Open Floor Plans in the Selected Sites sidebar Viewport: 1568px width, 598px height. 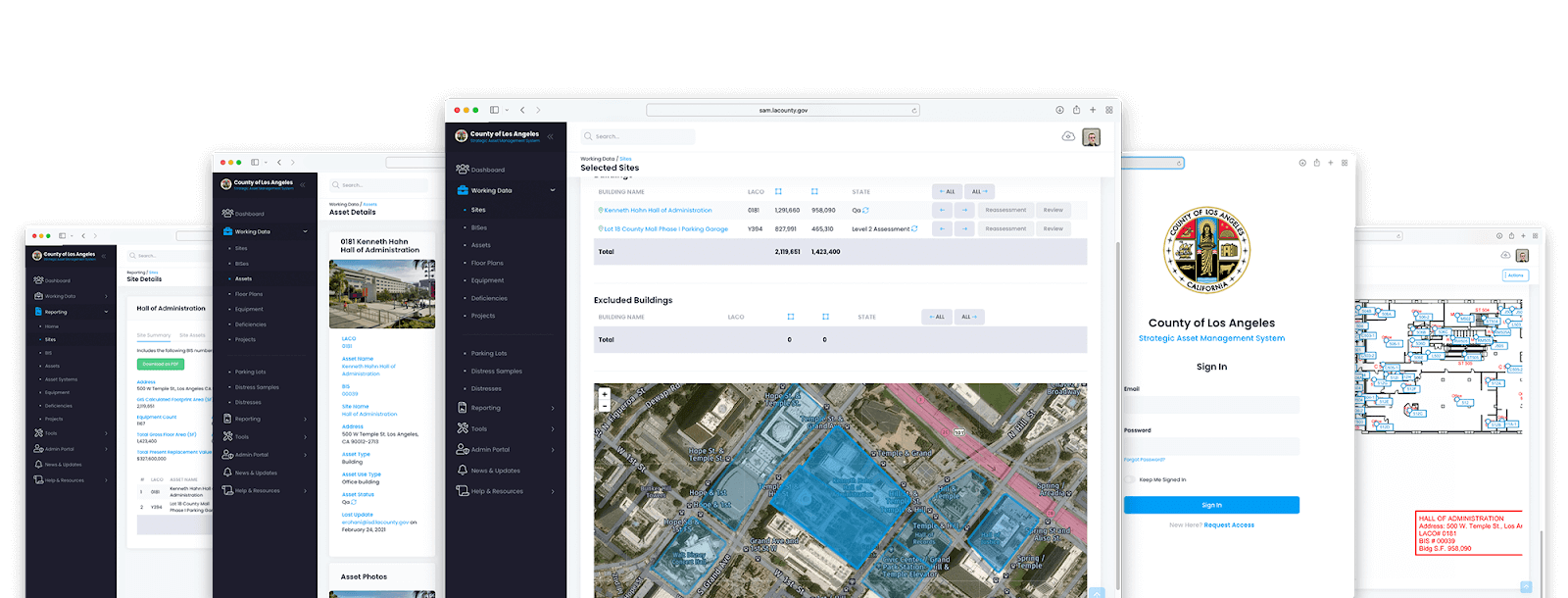pos(487,263)
